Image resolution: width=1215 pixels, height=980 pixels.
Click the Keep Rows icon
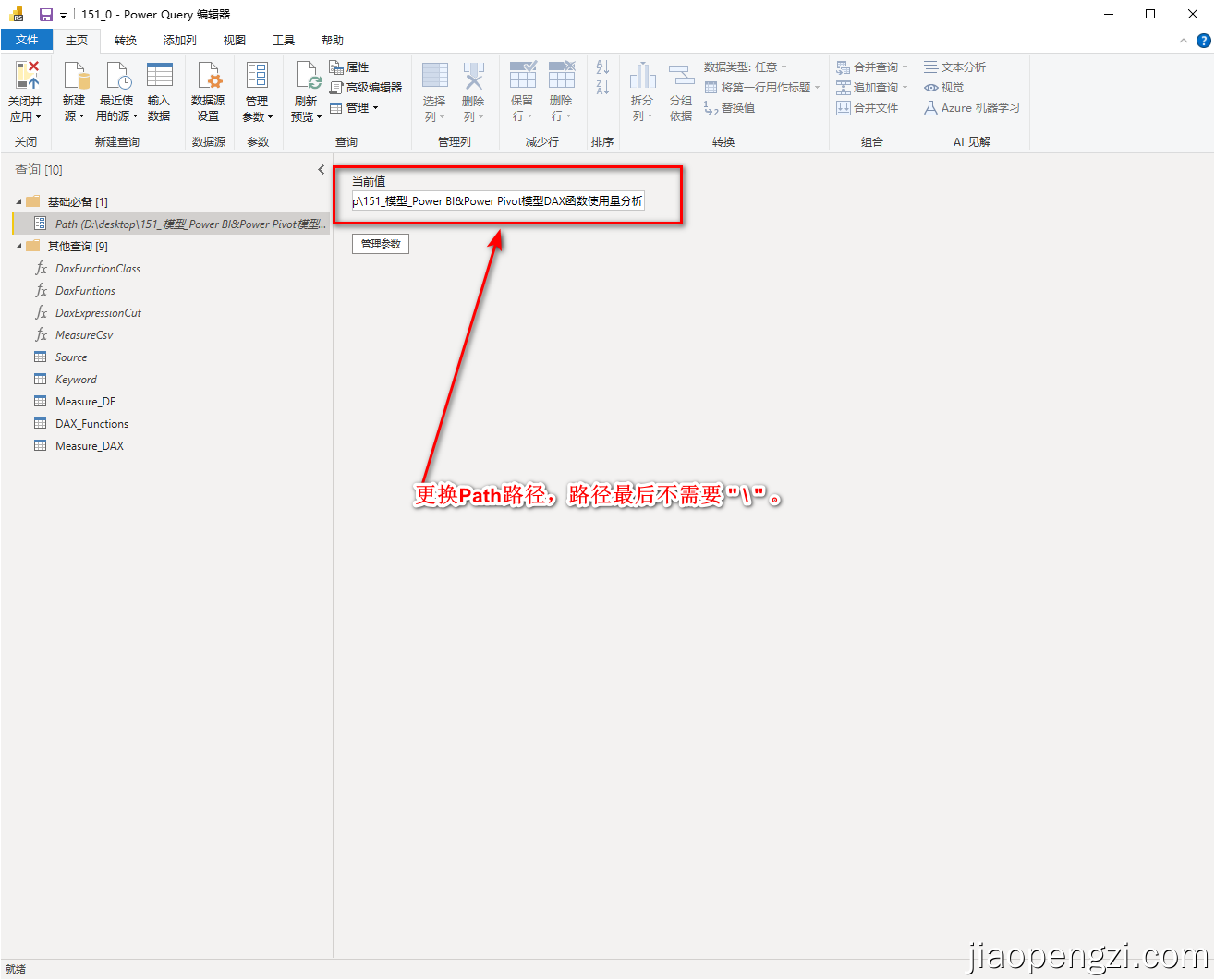pyautogui.click(x=523, y=75)
